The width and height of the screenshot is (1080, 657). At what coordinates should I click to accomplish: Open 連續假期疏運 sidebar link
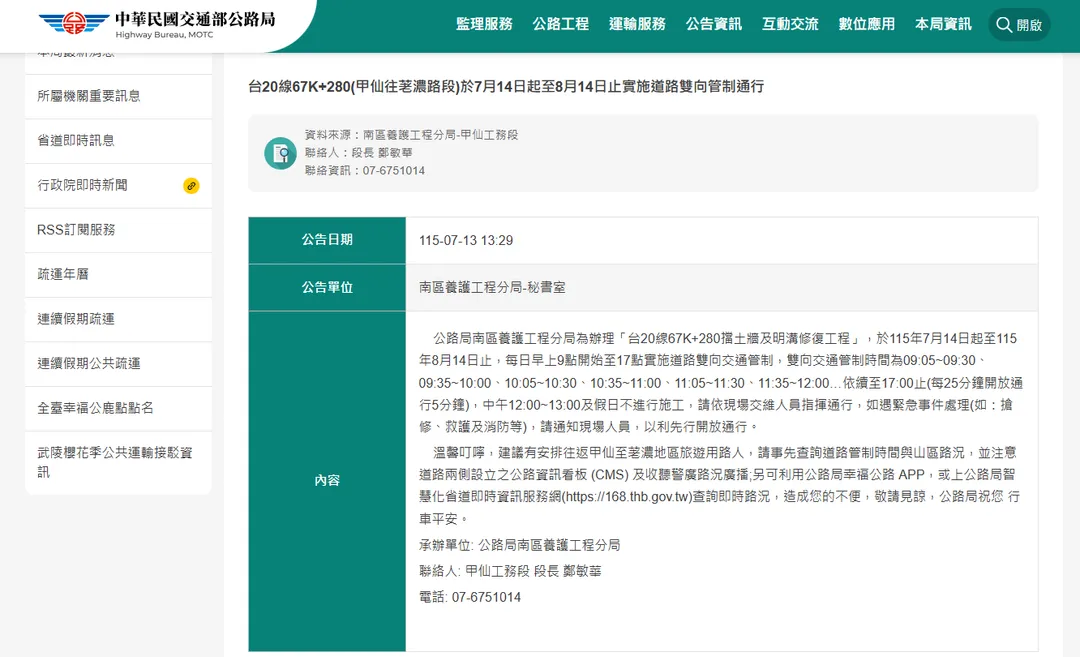tap(118, 319)
